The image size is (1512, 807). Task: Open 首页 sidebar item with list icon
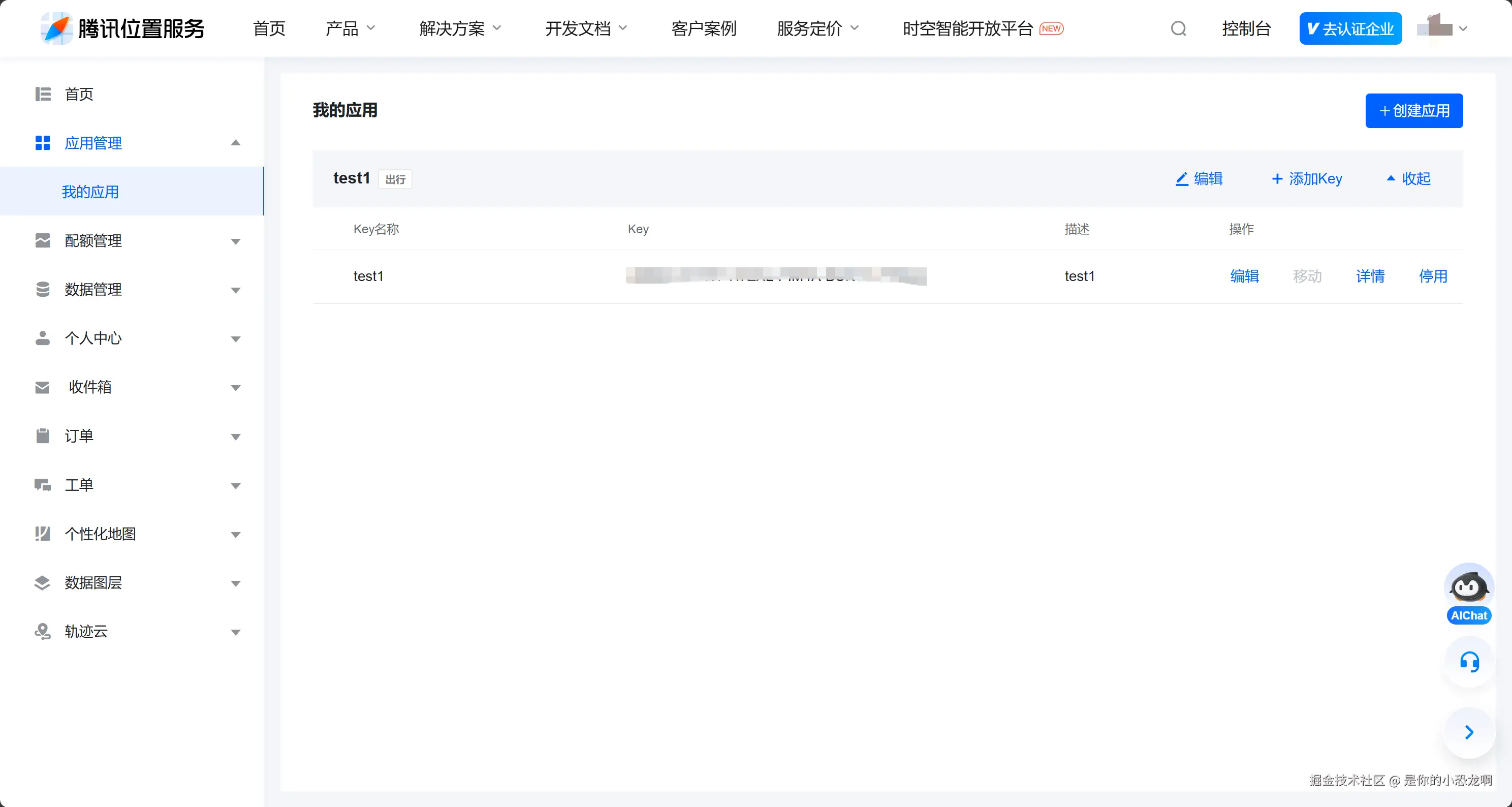79,94
